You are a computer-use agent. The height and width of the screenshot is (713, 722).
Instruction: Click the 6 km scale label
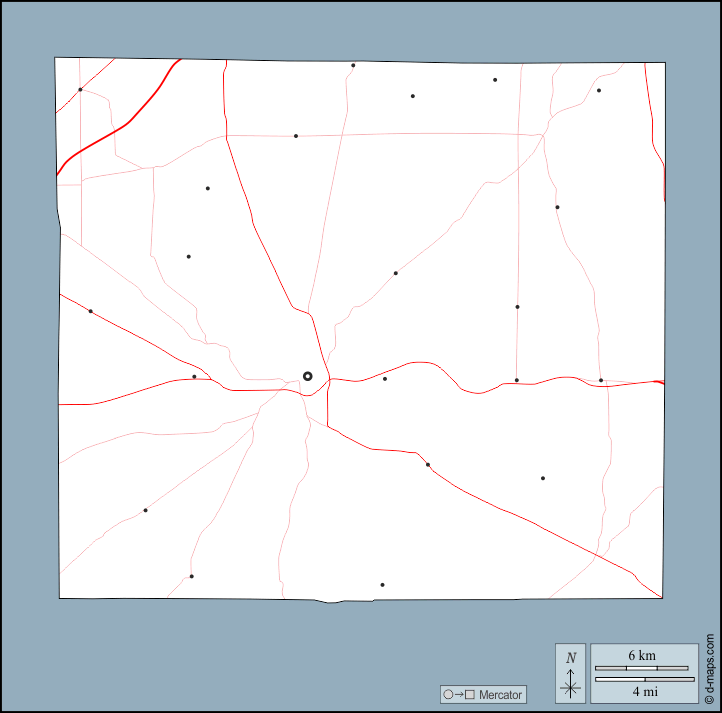642,655
